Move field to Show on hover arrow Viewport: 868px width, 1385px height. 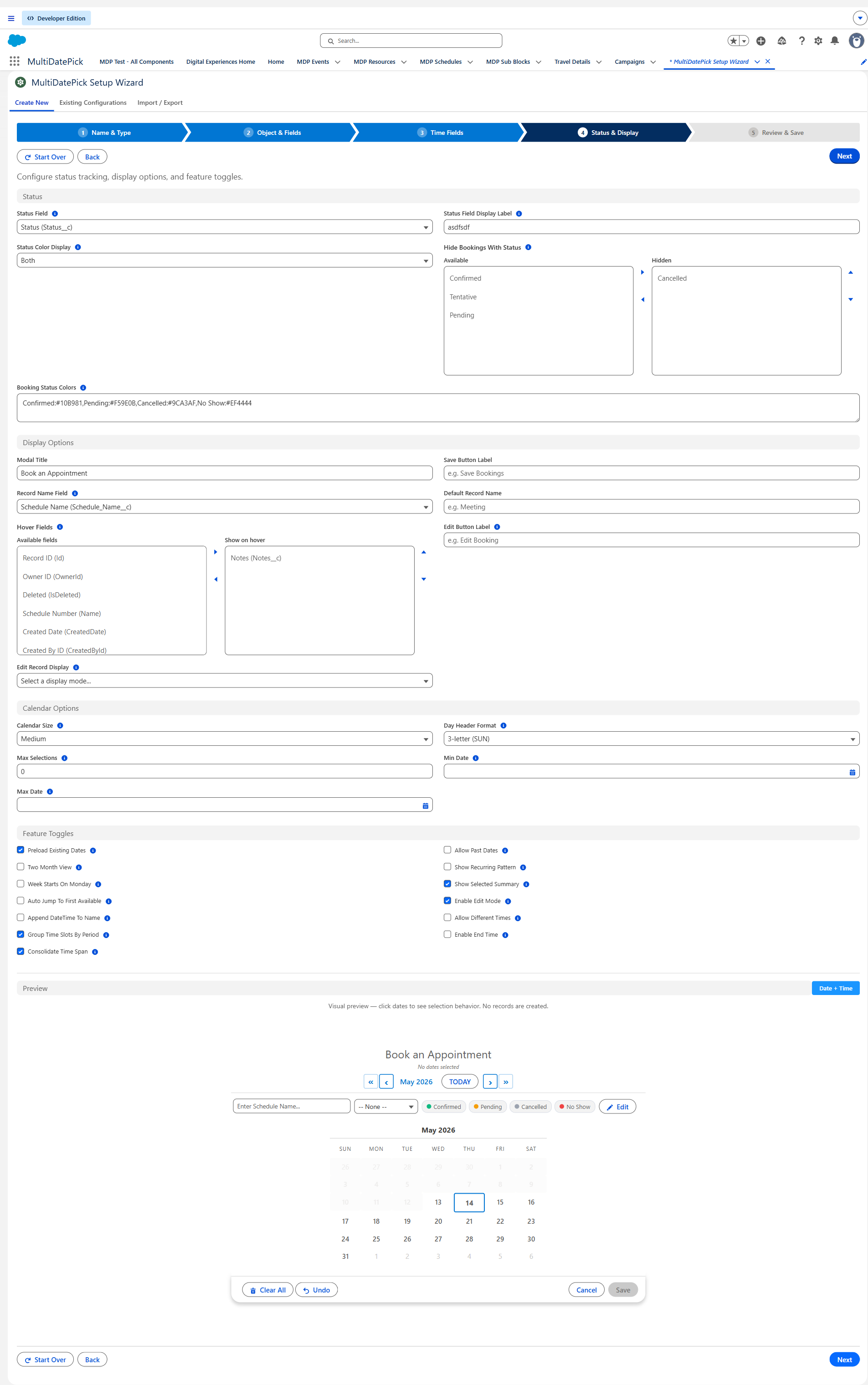coord(215,552)
